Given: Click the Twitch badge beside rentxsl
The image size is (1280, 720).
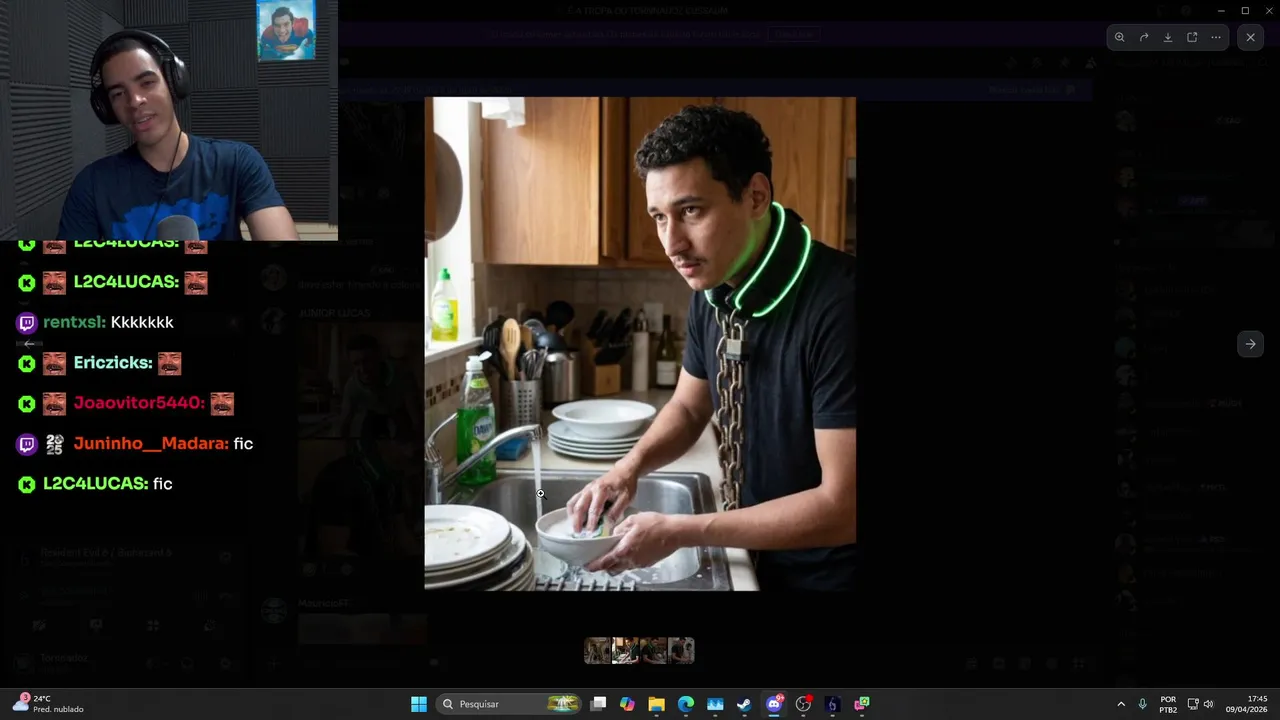Looking at the screenshot, I should pyautogui.click(x=27, y=323).
